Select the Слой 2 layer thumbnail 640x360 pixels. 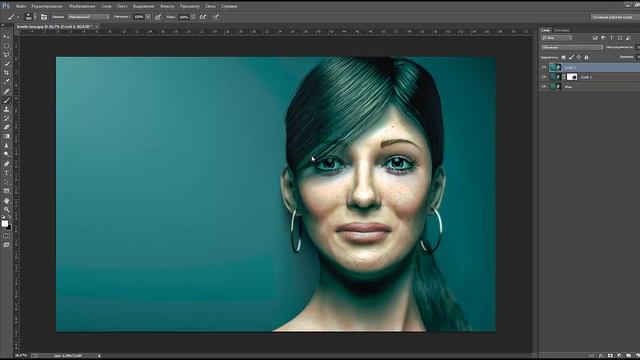pyautogui.click(x=556, y=67)
